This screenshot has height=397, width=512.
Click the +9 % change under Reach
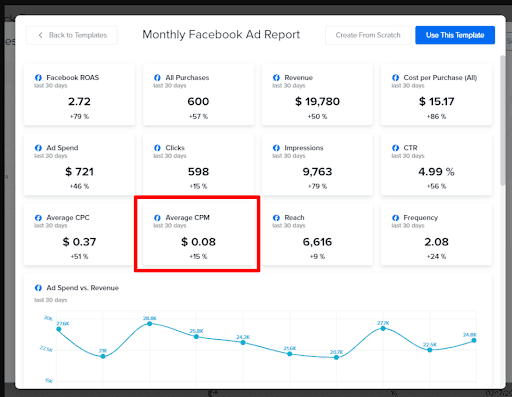[317, 256]
